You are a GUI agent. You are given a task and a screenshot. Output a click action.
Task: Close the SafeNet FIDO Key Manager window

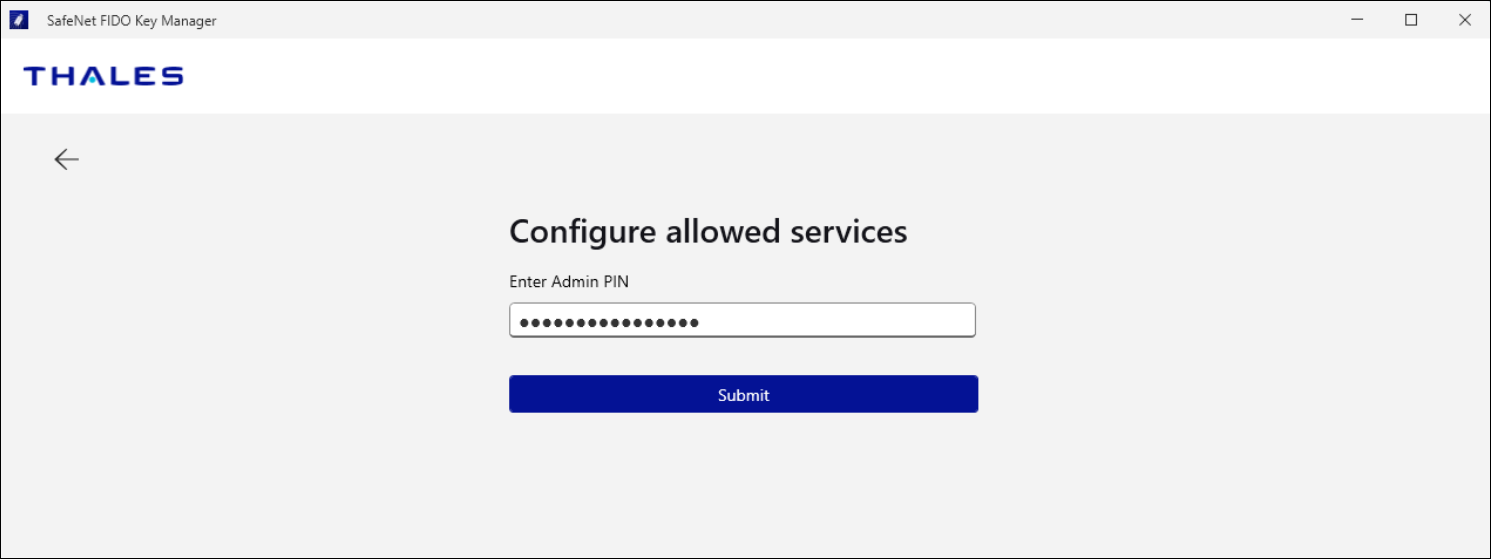[x=1464, y=20]
